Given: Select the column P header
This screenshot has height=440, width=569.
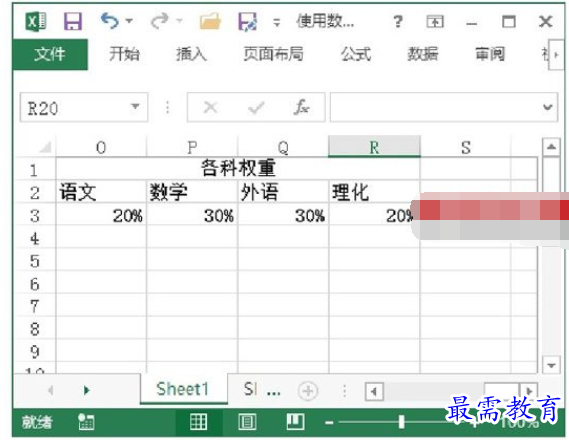Looking at the screenshot, I should pos(192,147).
